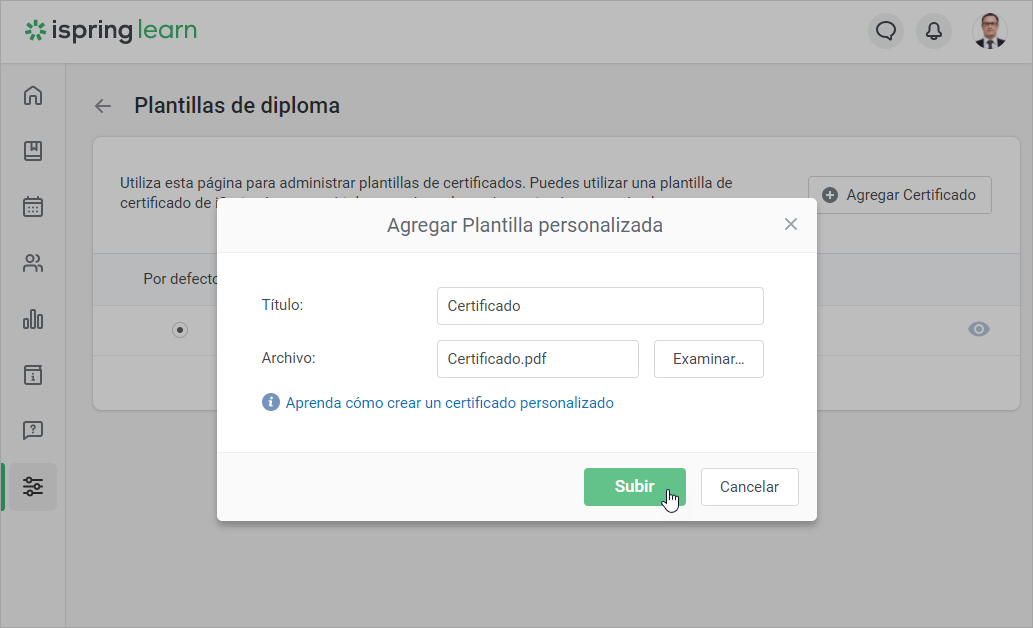Image resolution: width=1033 pixels, height=628 pixels.
Task: Close the Agregar Plantilla dialog
Action: pyautogui.click(x=791, y=224)
